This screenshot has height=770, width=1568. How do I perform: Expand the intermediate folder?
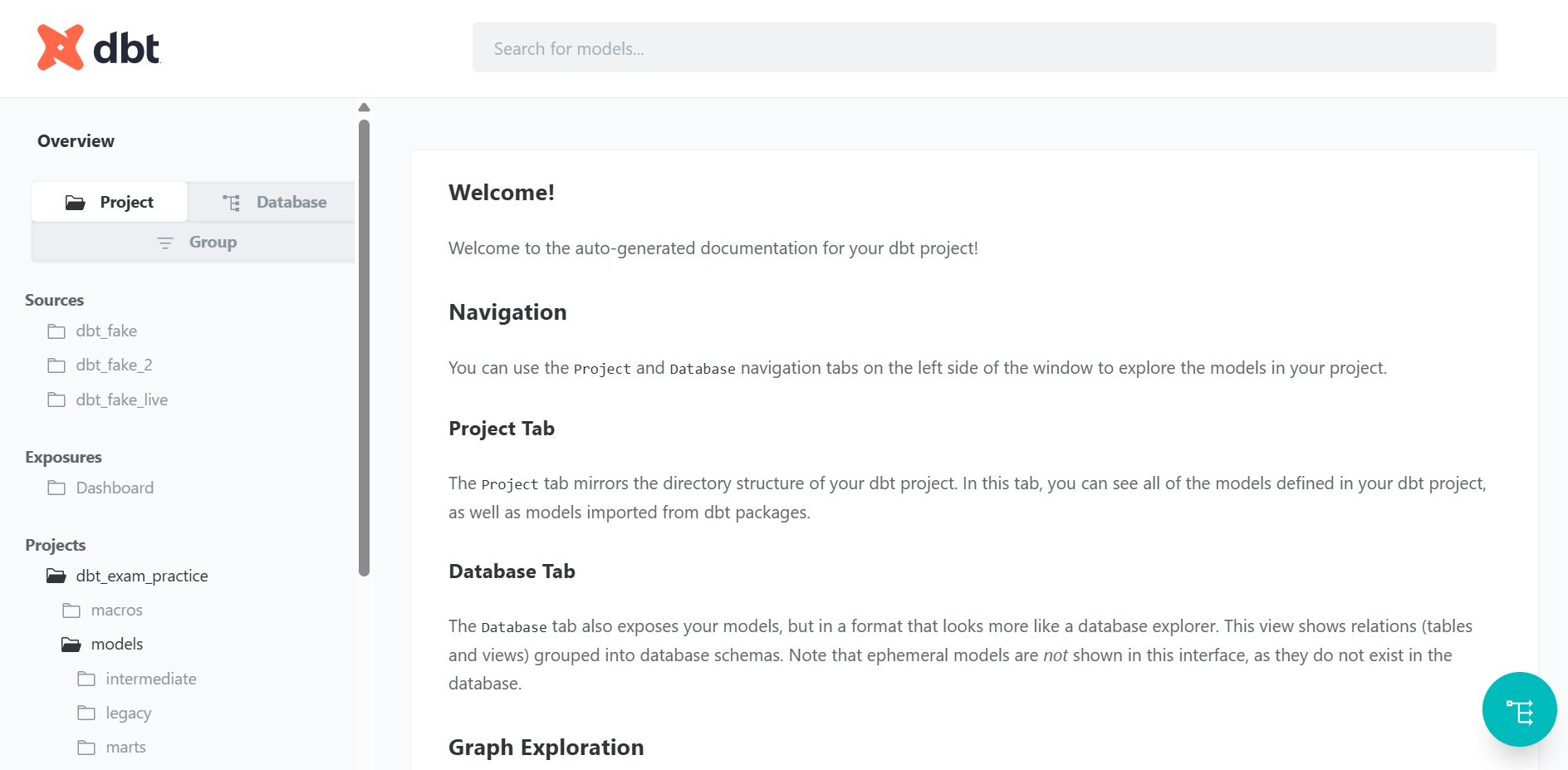coord(151,679)
